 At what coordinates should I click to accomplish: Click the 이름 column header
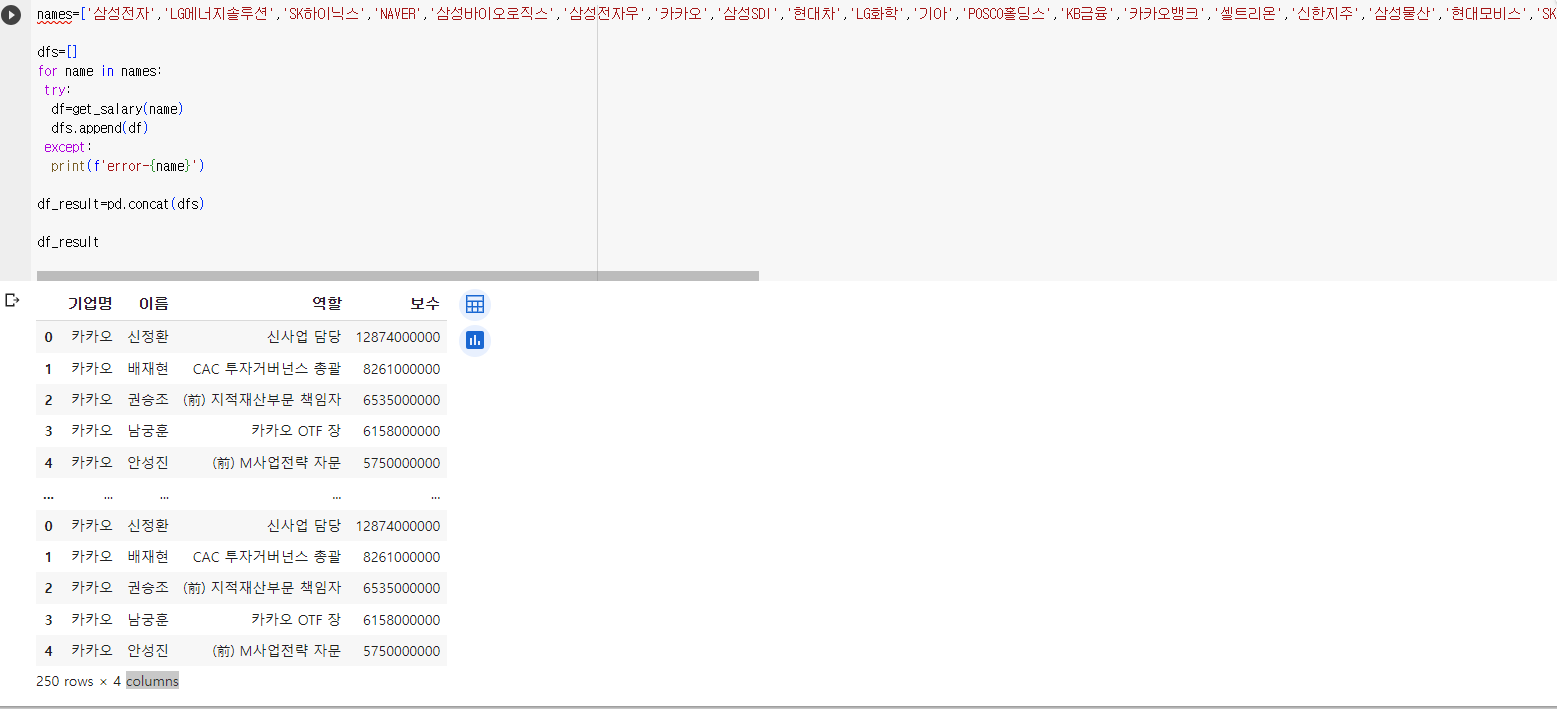(x=153, y=304)
